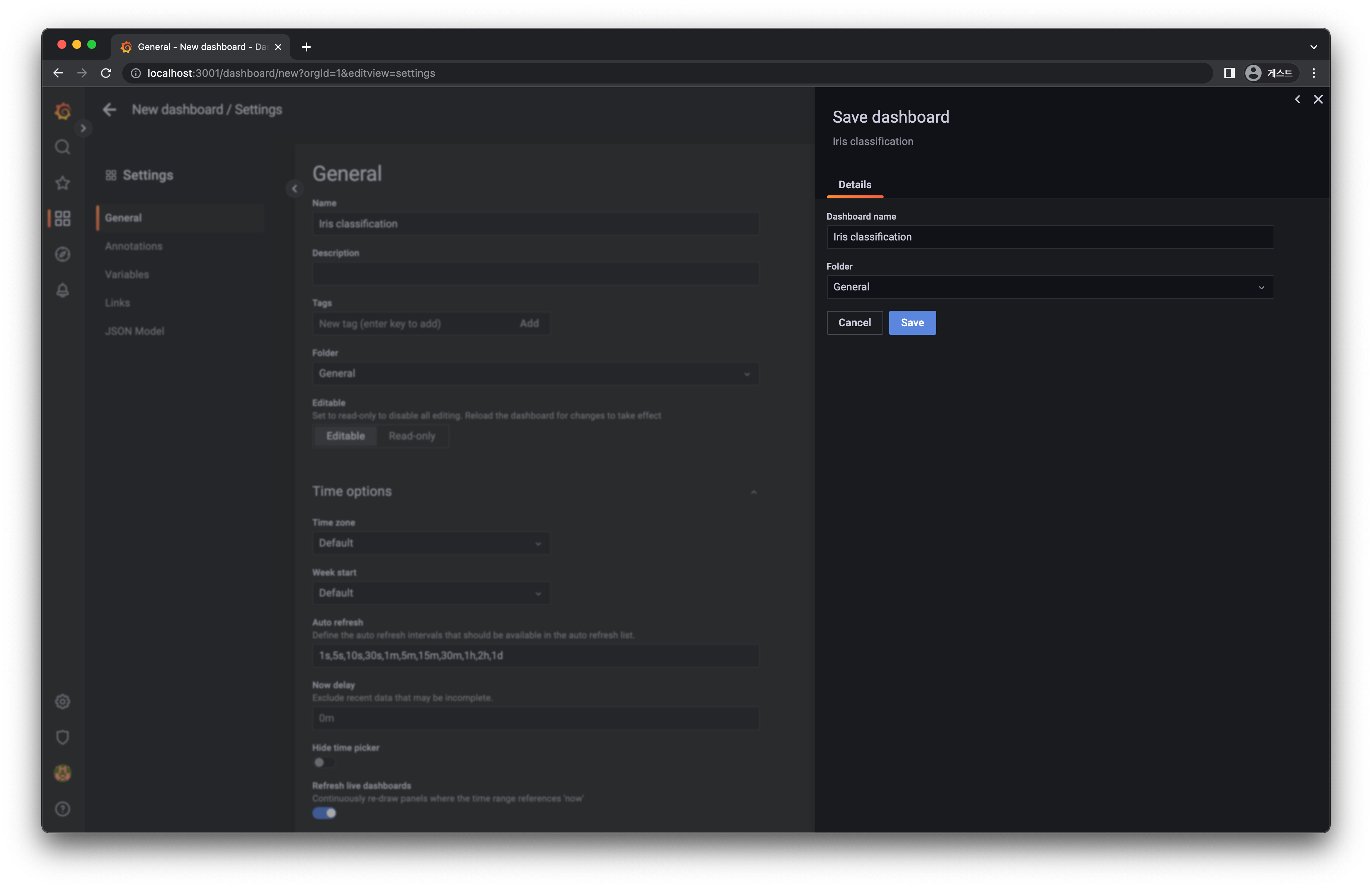Toggle the Hide time picker switch
The height and width of the screenshot is (888, 1372).
coord(323,762)
